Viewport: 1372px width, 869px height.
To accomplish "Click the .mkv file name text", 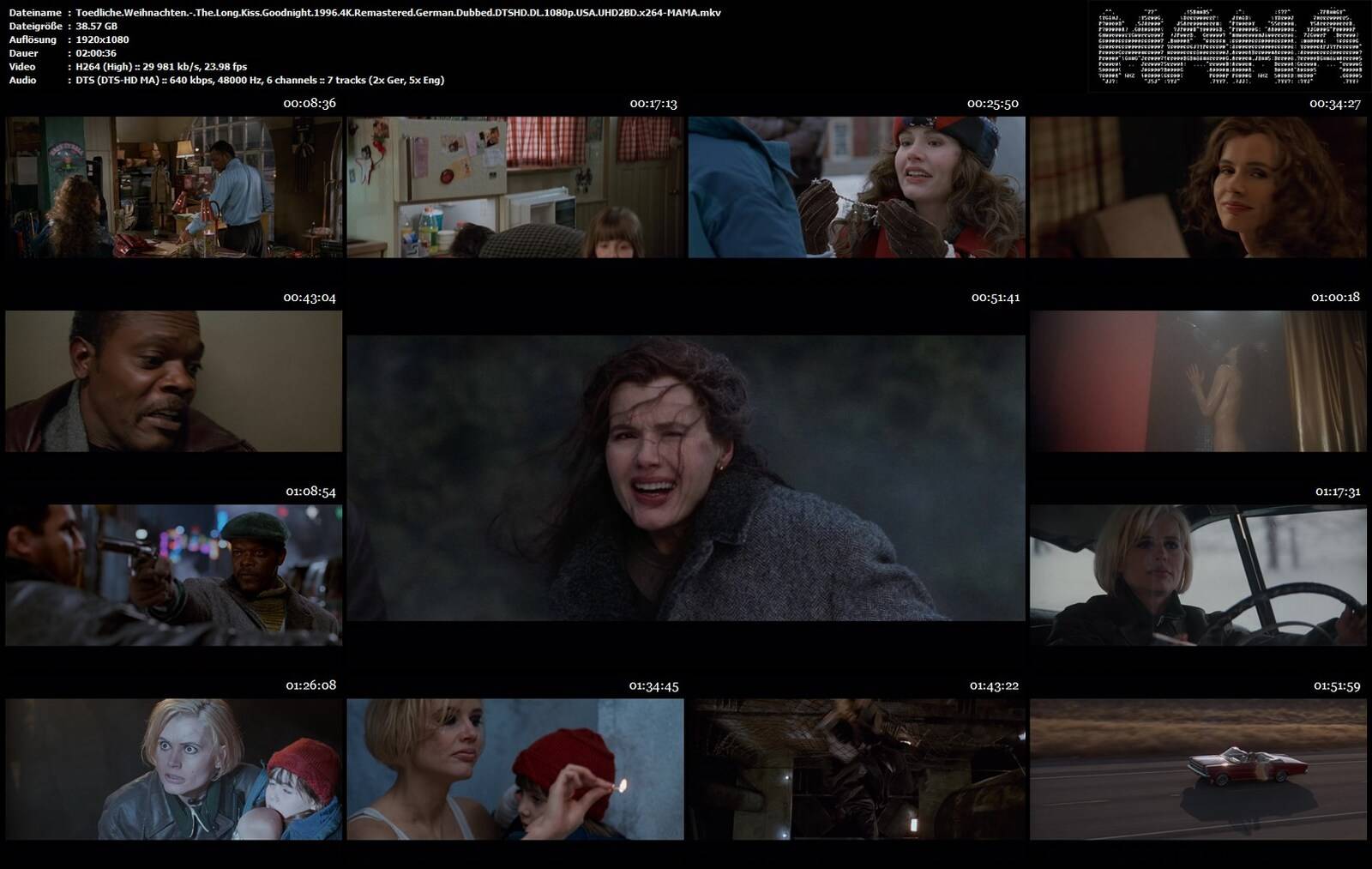I will [398, 13].
